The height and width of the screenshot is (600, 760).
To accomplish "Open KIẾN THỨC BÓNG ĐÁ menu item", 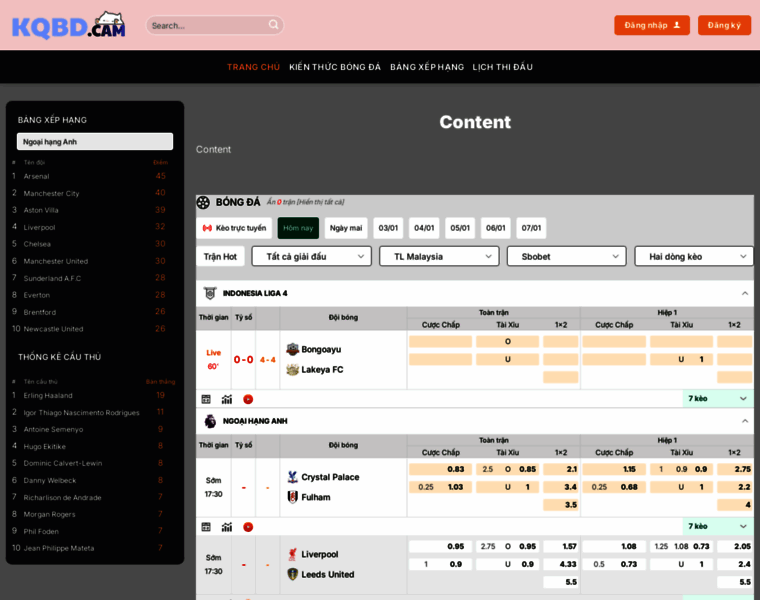I will [335, 67].
